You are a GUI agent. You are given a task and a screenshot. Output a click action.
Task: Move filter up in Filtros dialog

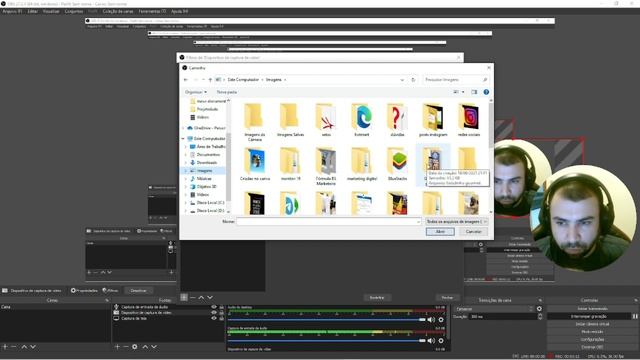coord(201,297)
